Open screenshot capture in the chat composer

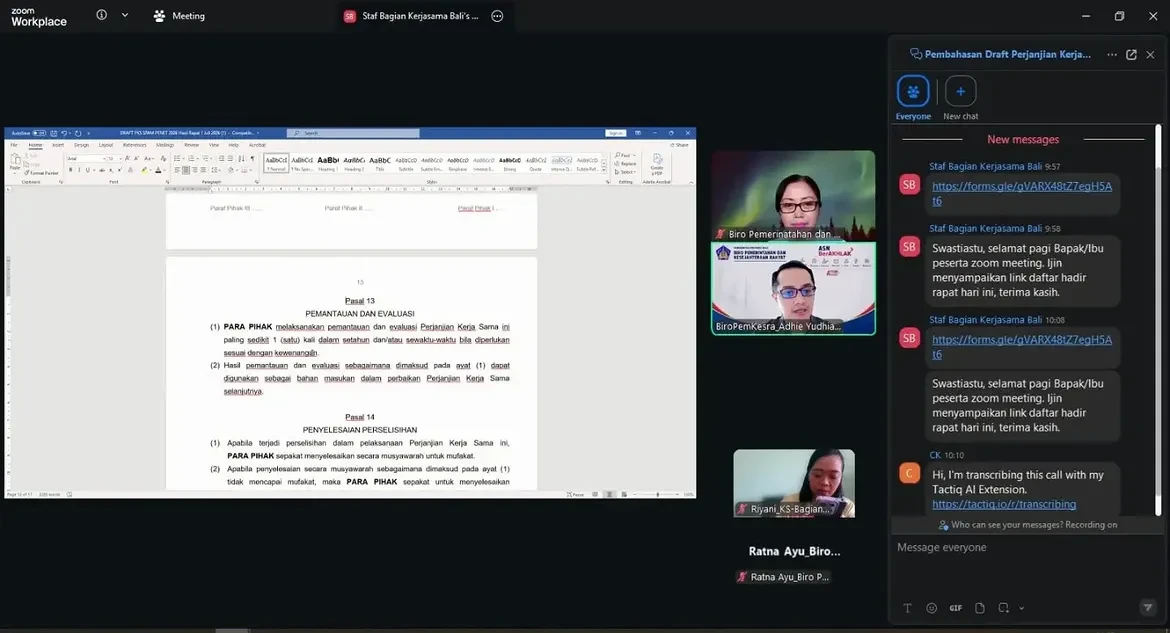[1004, 608]
